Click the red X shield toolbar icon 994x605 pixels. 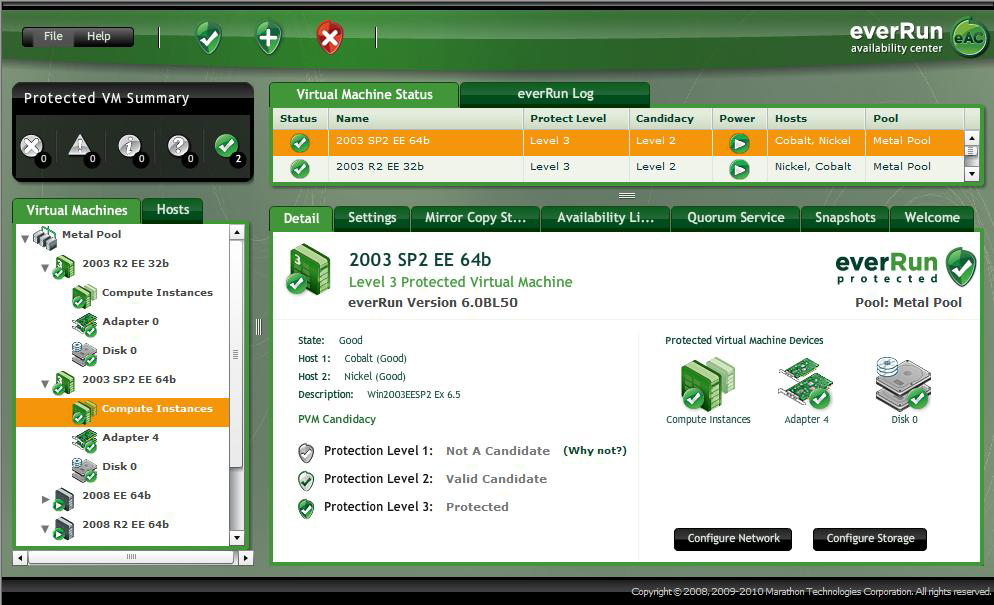tap(330, 37)
